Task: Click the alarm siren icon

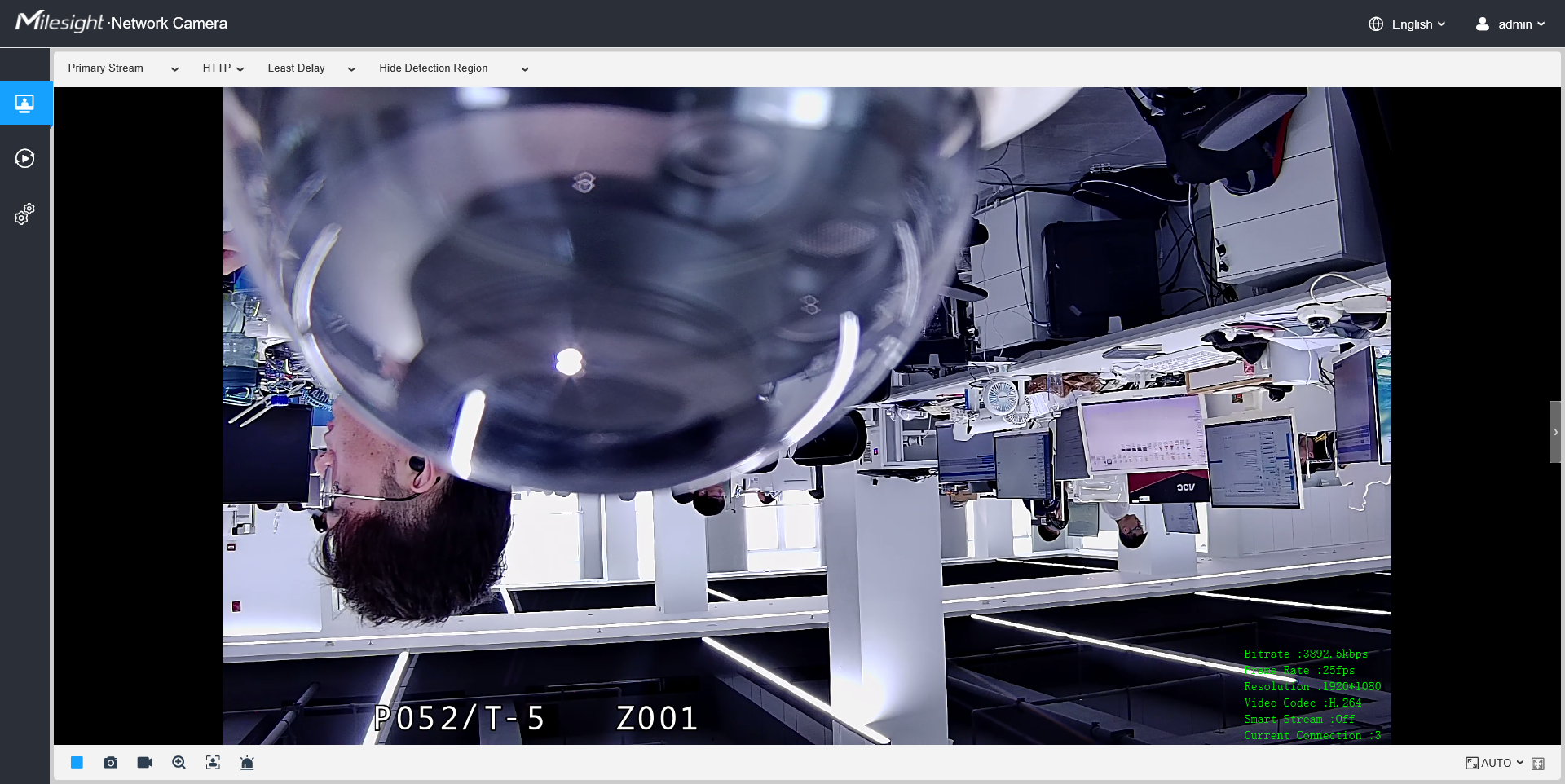Action: 247,763
